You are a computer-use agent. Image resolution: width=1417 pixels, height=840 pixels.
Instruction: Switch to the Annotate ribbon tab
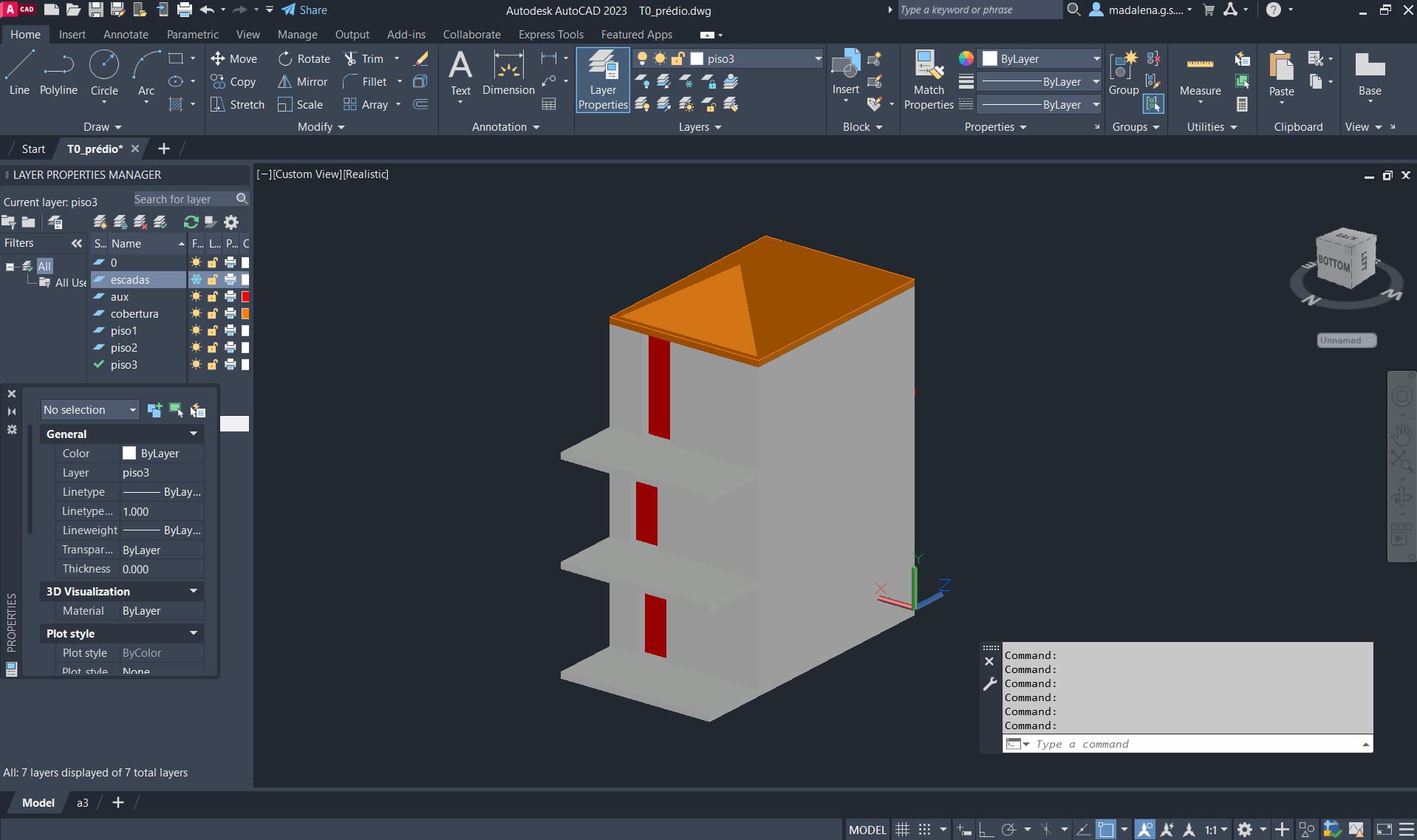pyautogui.click(x=126, y=35)
